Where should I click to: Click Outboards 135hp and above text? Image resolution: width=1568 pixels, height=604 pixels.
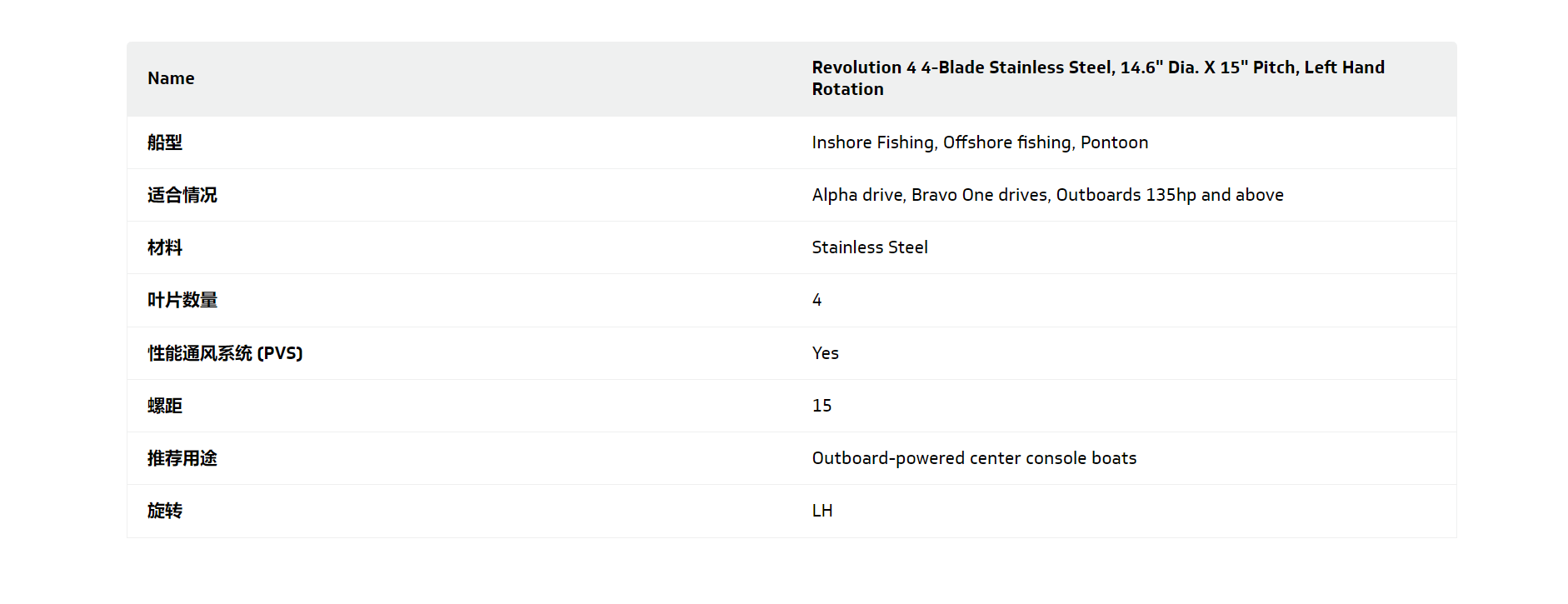click(1170, 195)
